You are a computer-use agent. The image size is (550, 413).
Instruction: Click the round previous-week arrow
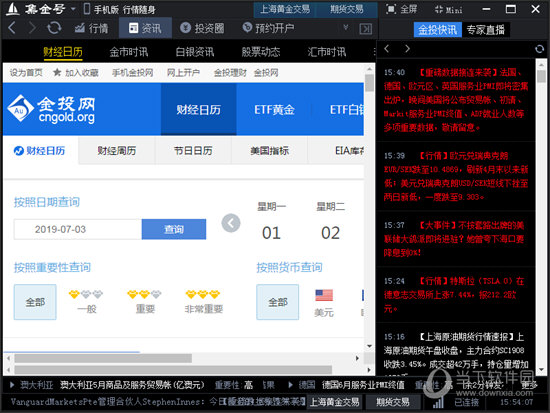point(231,223)
